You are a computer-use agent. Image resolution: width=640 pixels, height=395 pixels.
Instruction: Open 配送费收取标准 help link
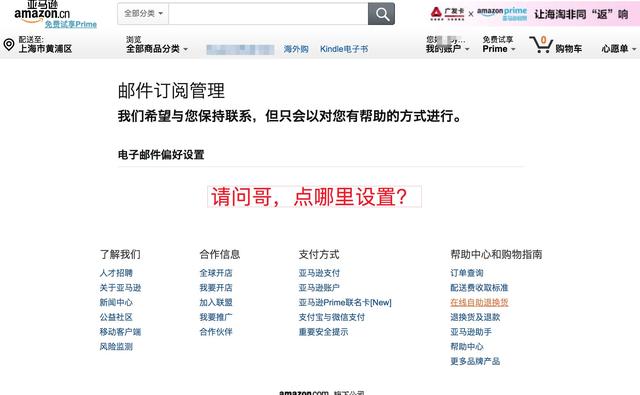coord(479,288)
